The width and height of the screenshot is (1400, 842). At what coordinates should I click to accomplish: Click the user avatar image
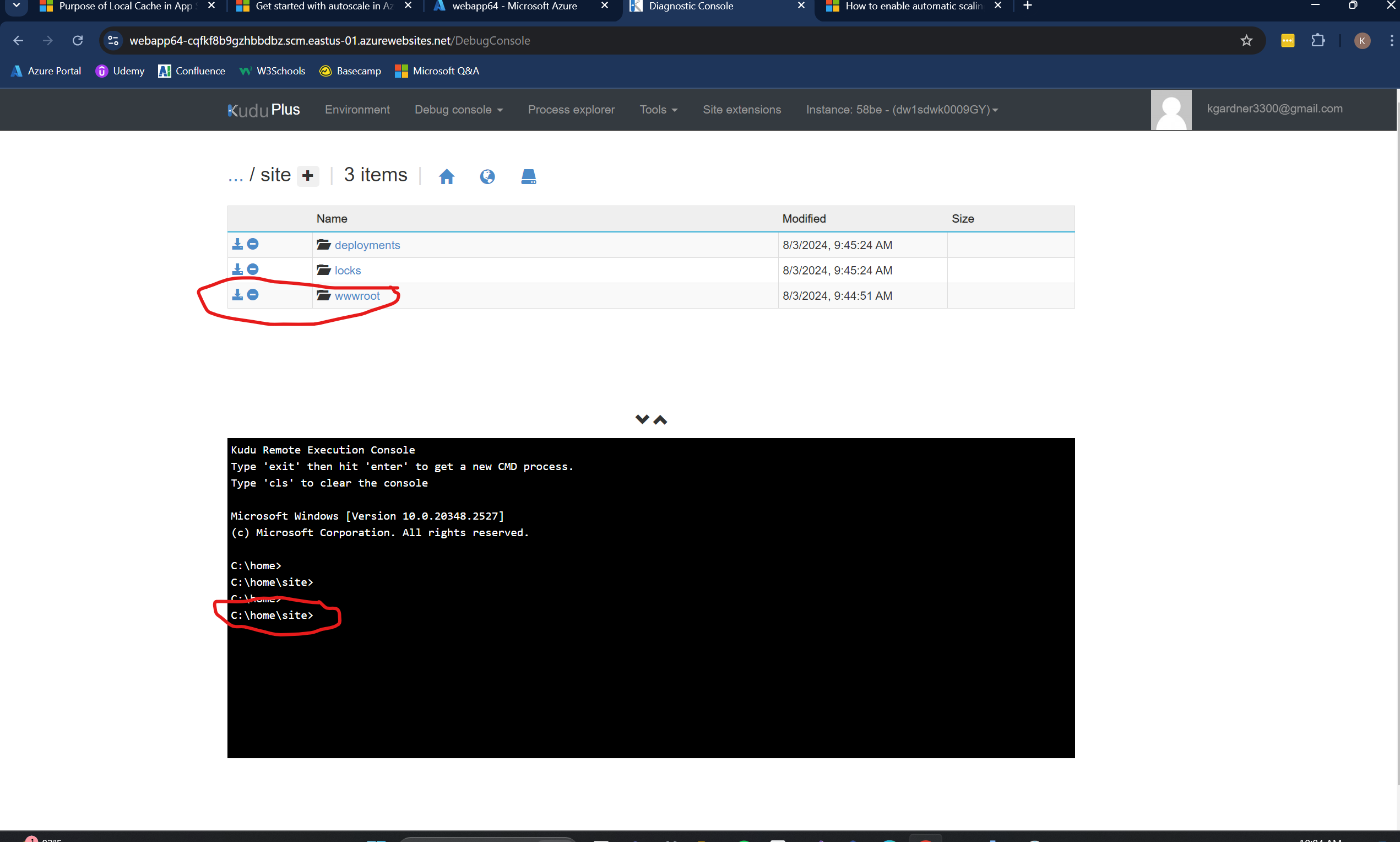tap(1171, 110)
